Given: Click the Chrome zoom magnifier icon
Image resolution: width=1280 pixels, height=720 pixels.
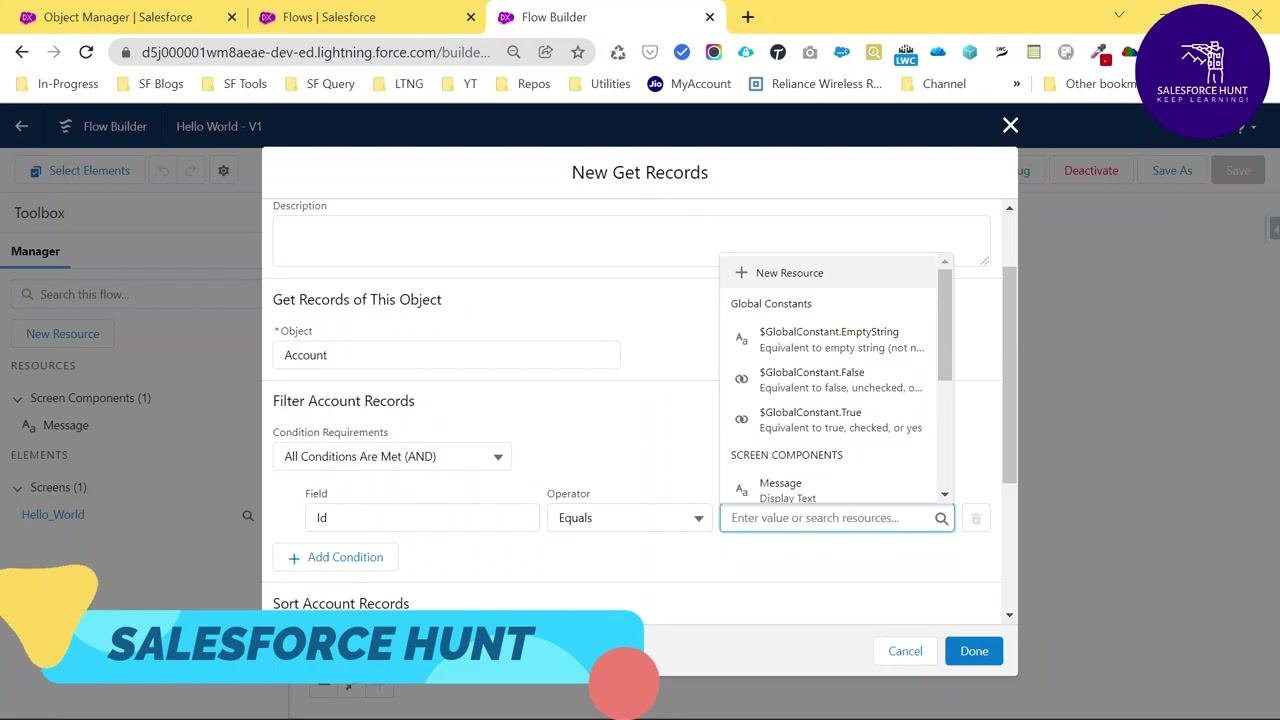Looking at the screenshot, I should (514, 52).
